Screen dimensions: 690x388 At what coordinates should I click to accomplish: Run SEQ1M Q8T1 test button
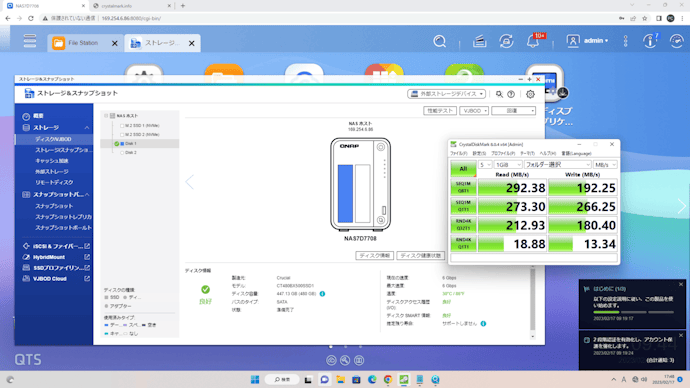463,187
